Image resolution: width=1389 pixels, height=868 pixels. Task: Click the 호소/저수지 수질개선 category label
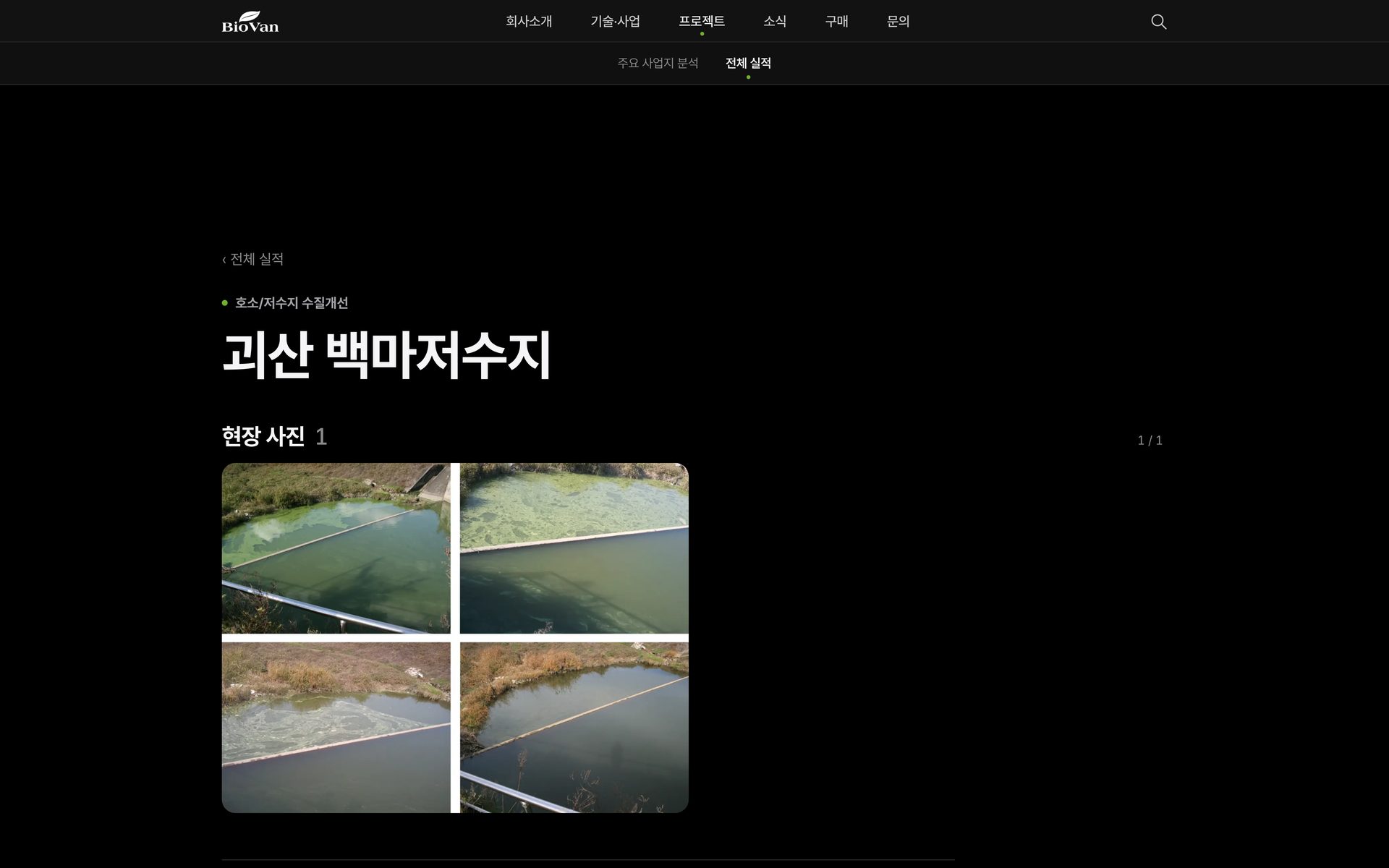pos(292,303)
